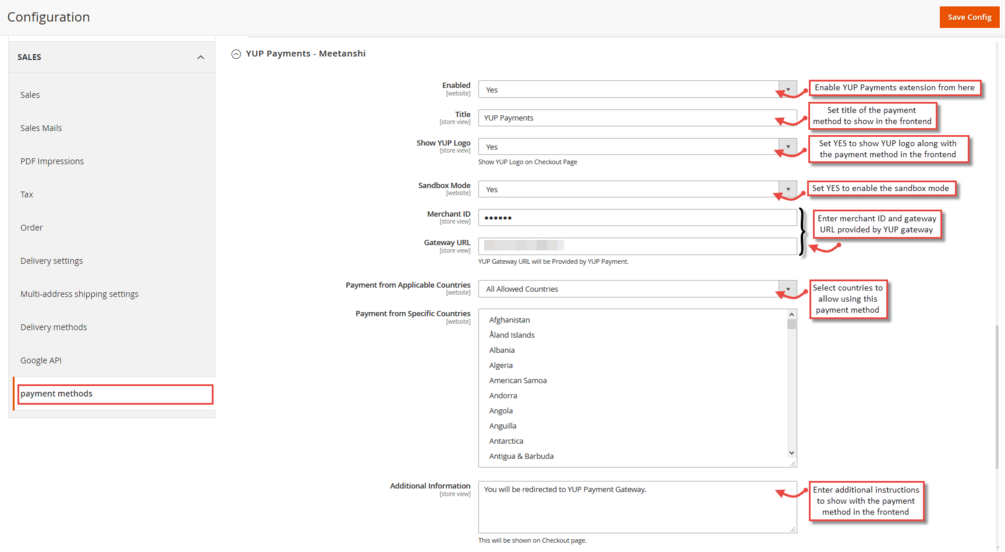Select Algeria in country list
Viewport: 1005px width, 552px height.
tap(501, 365)
